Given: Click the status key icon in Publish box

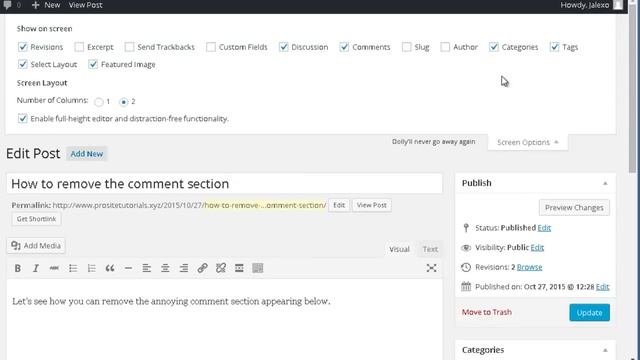Looking at the screenshot, I should click(x=466, y=228).
